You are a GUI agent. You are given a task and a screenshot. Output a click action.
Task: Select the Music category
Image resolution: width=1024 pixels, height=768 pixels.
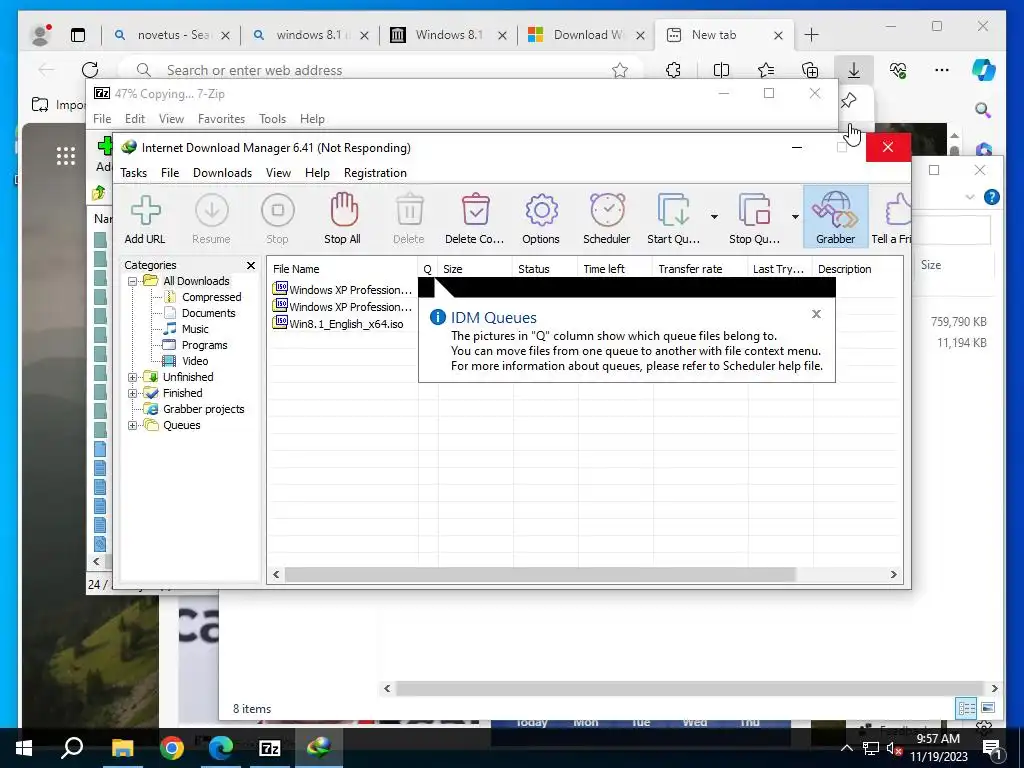195,329
